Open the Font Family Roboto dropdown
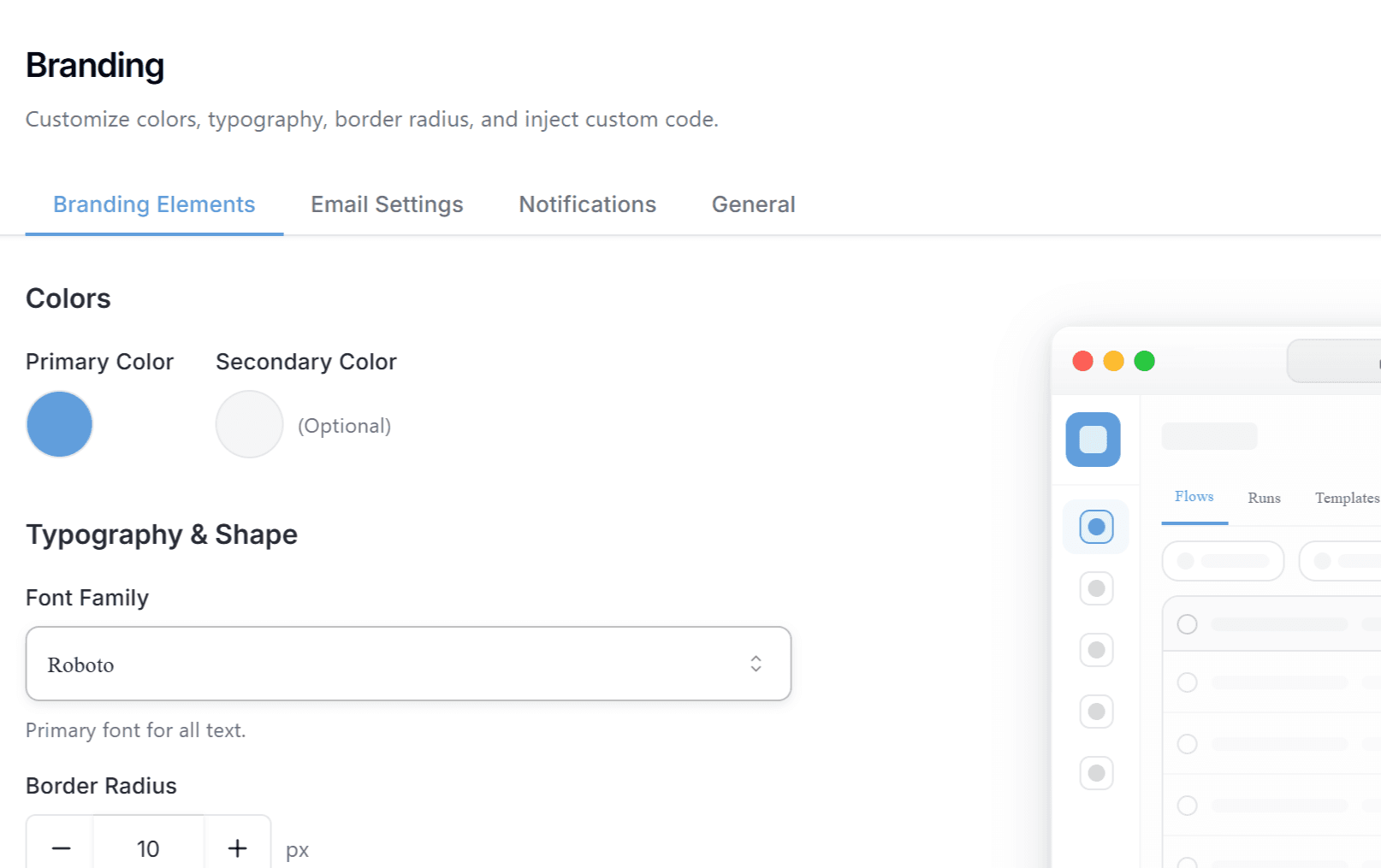 click(x=408, y=664)
